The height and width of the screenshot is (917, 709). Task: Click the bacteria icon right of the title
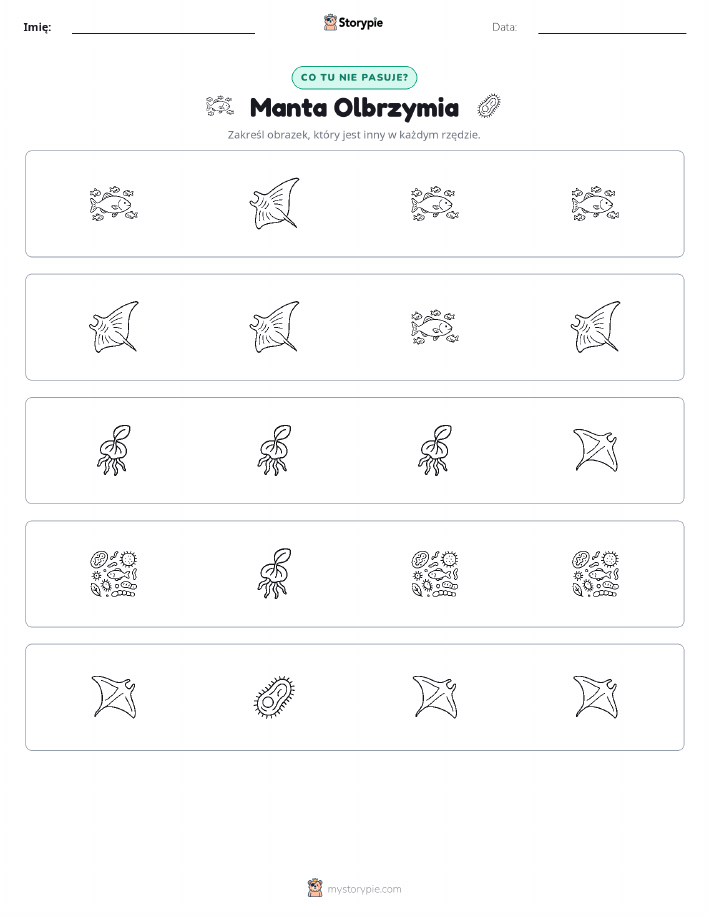coord(489,107)
